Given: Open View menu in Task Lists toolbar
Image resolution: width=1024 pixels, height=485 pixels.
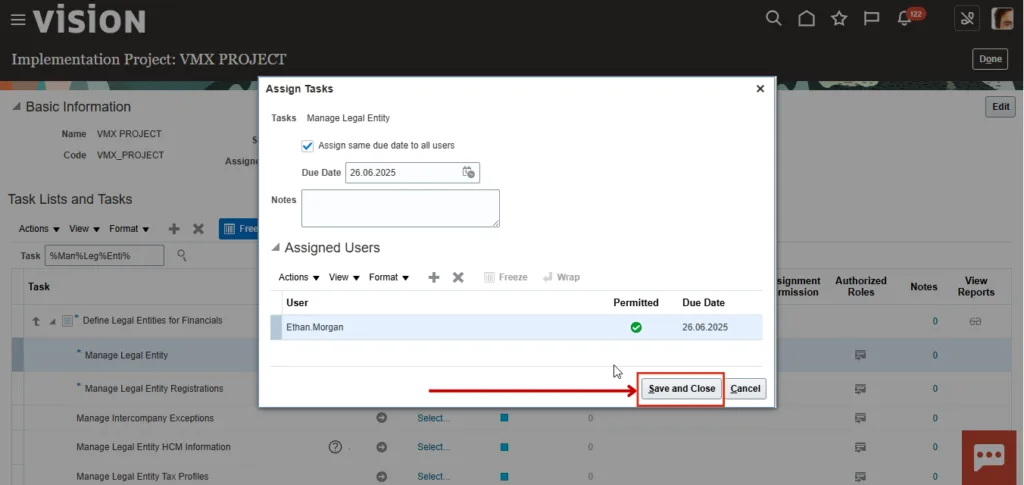Looking at the screenshot, I should click(x=84, y=229).
